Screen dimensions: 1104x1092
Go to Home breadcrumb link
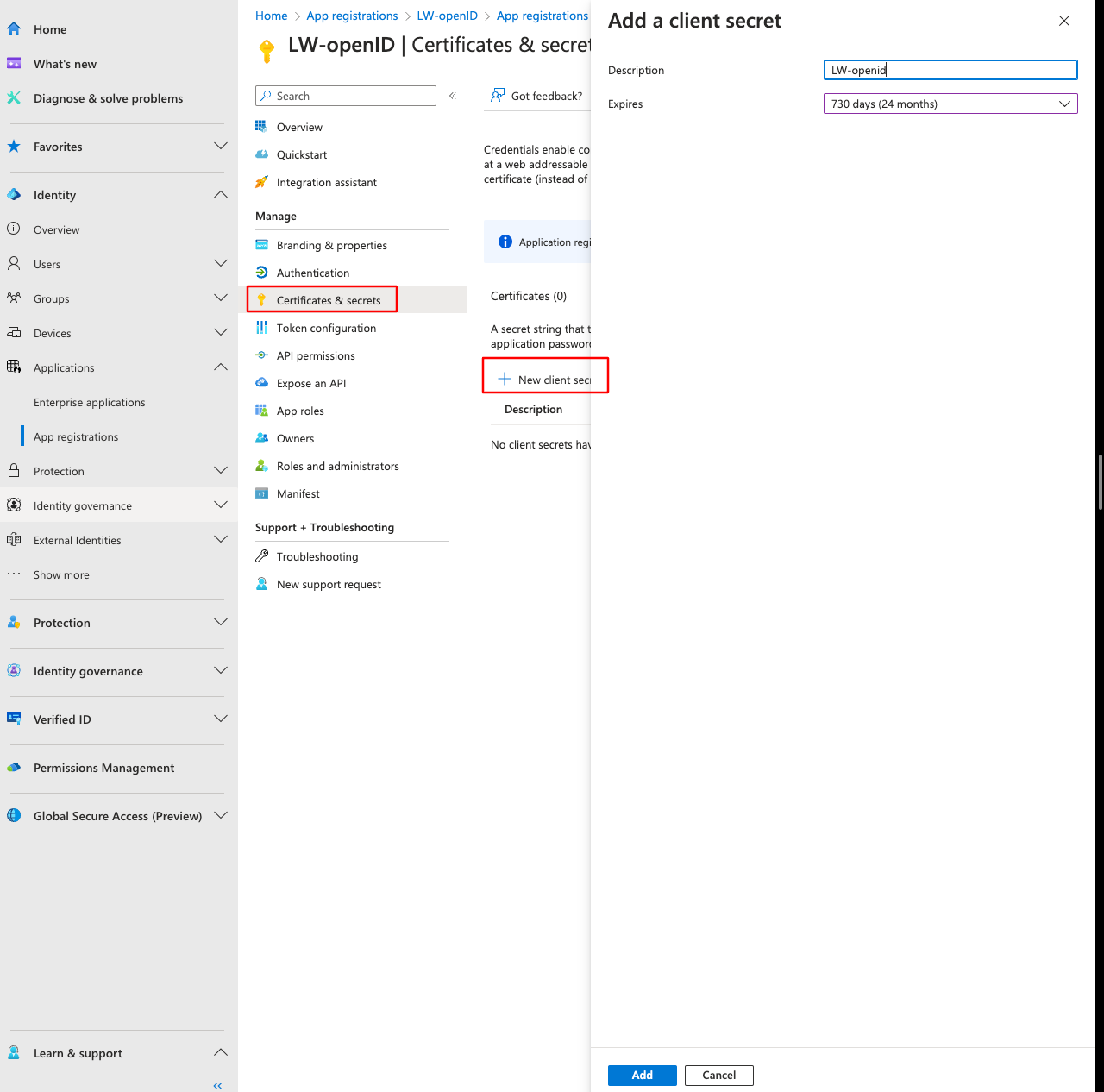[272, 16]
